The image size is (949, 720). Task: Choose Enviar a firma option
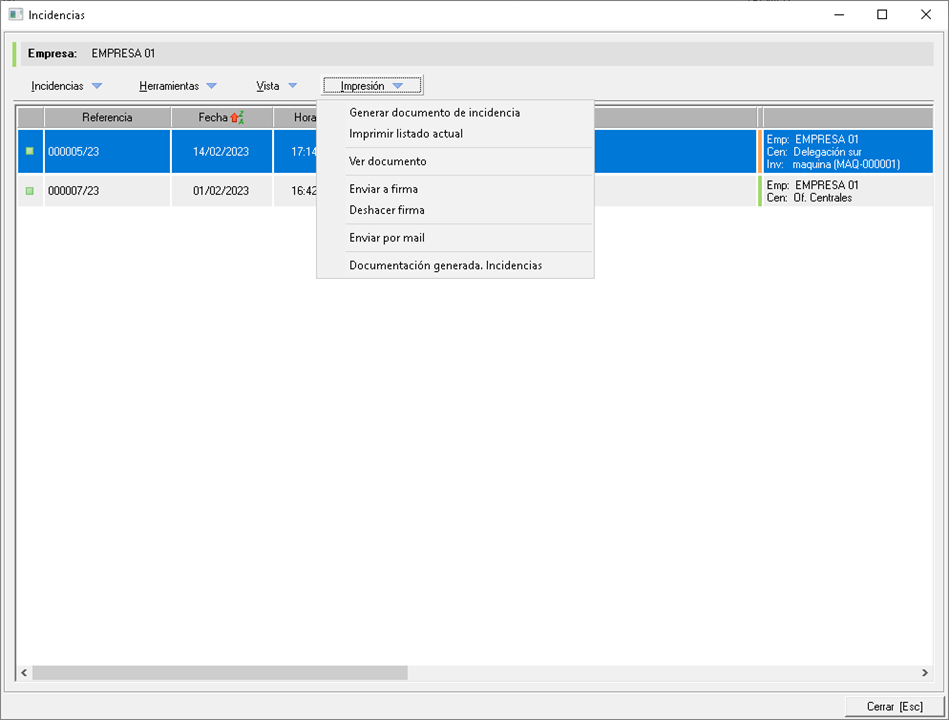coord(384,189)
